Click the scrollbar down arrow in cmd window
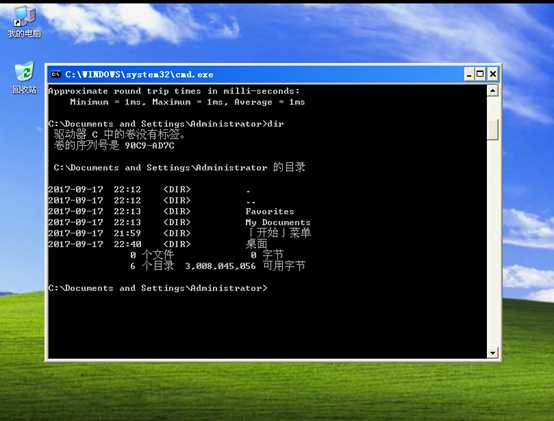 [493, 352]
